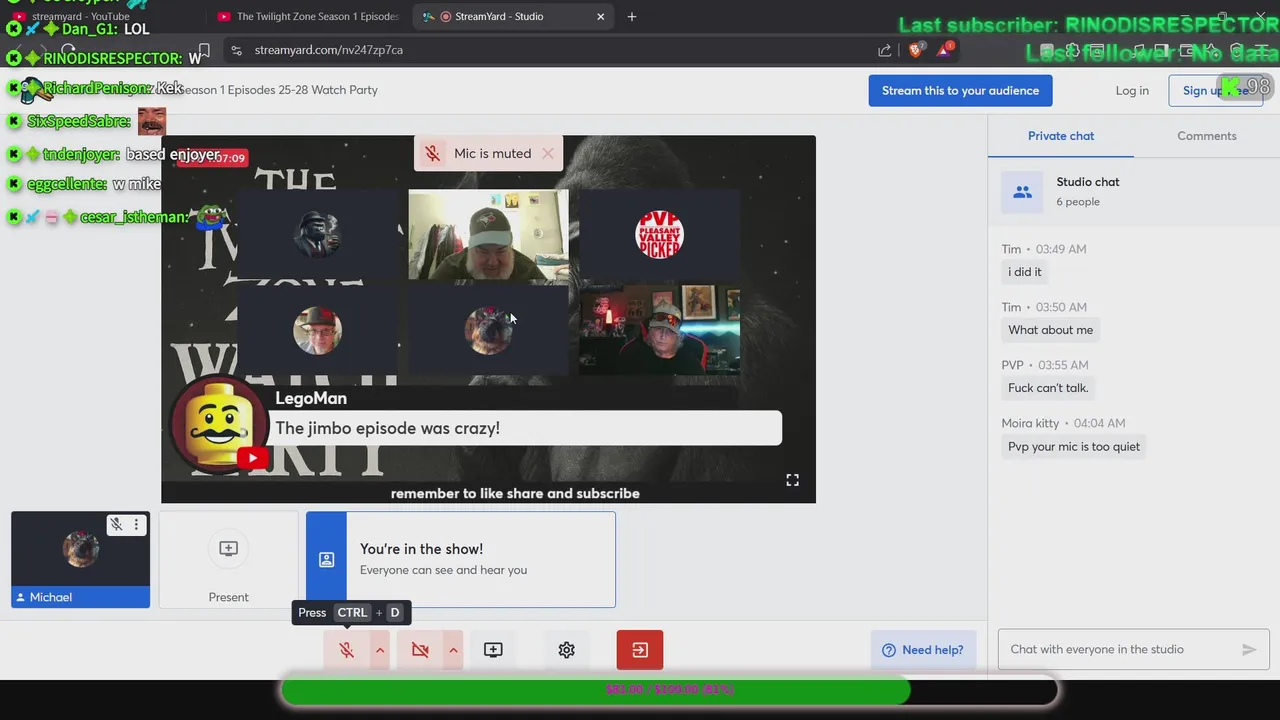This screenshot has height=720, width=1280.
Task: Click the You're in the show card
Action: coord(461,559)
